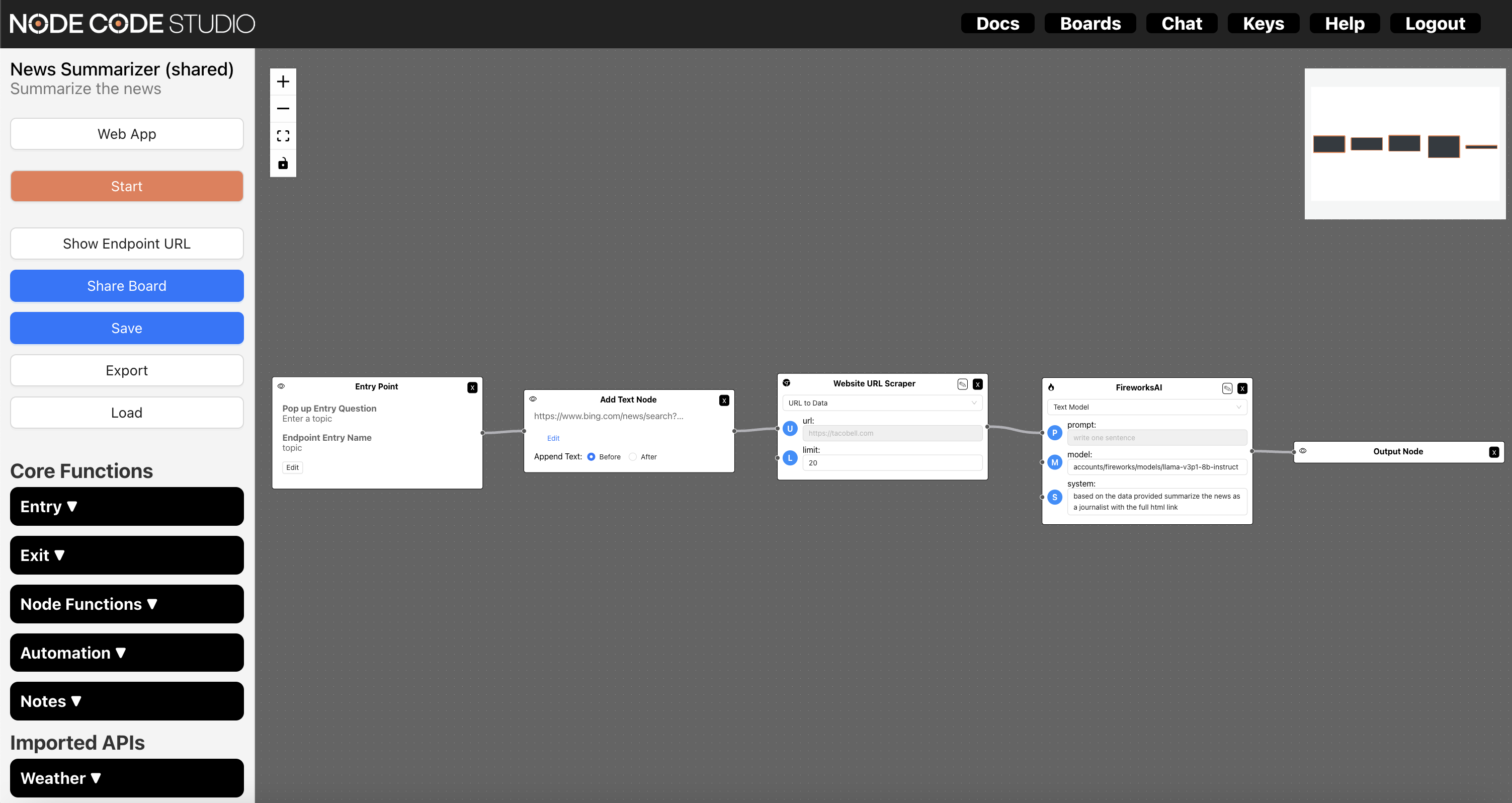
Task: Click the zoom out minus icon
Action: pyautogui.click(x=283, y=109)
